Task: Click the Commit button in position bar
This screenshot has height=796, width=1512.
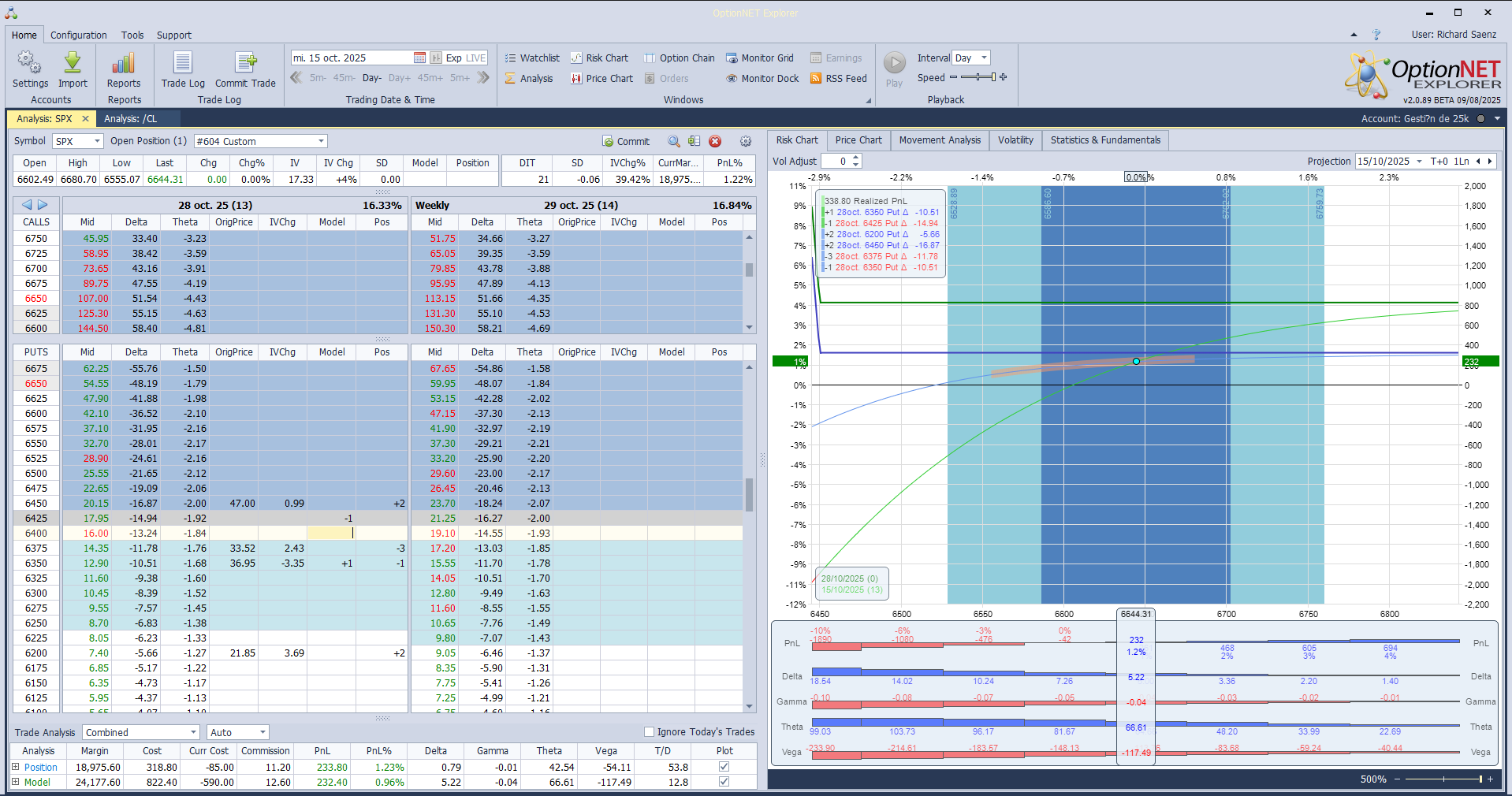Action: point(626,141)
